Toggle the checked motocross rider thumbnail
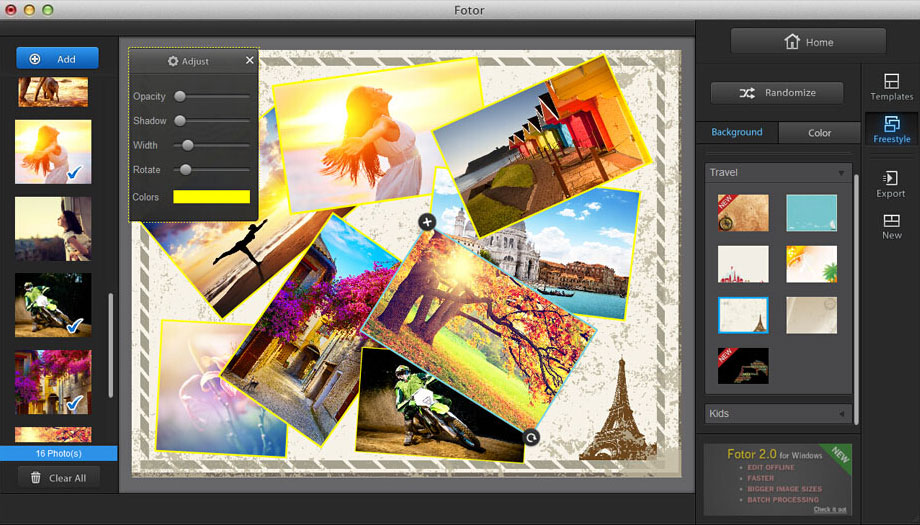Image resolution: width=920 pixels, height=525 pixels. pos(53,305)
